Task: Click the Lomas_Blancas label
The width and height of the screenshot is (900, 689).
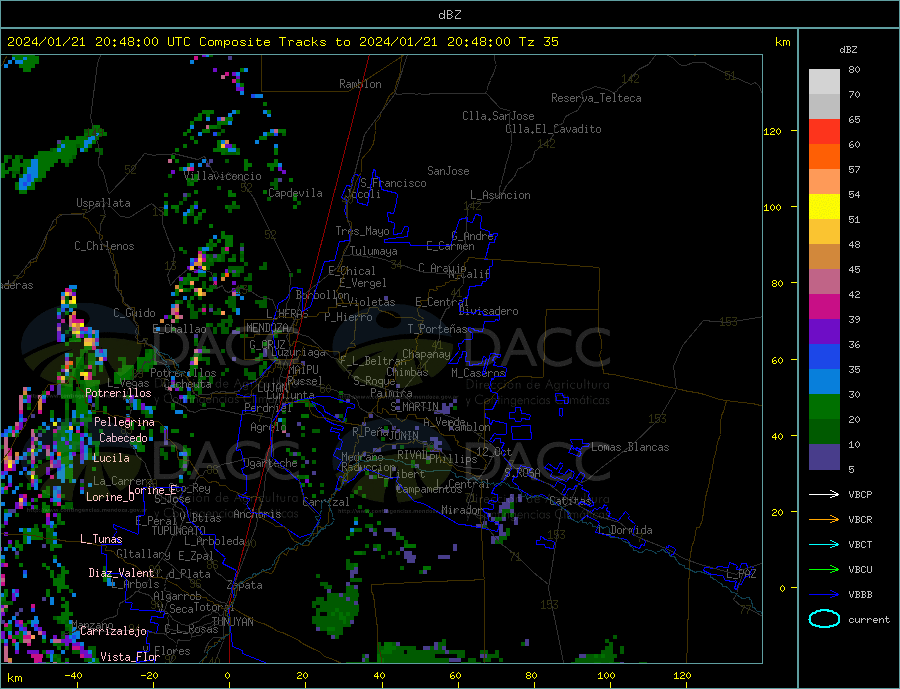Action: point(630,447)
